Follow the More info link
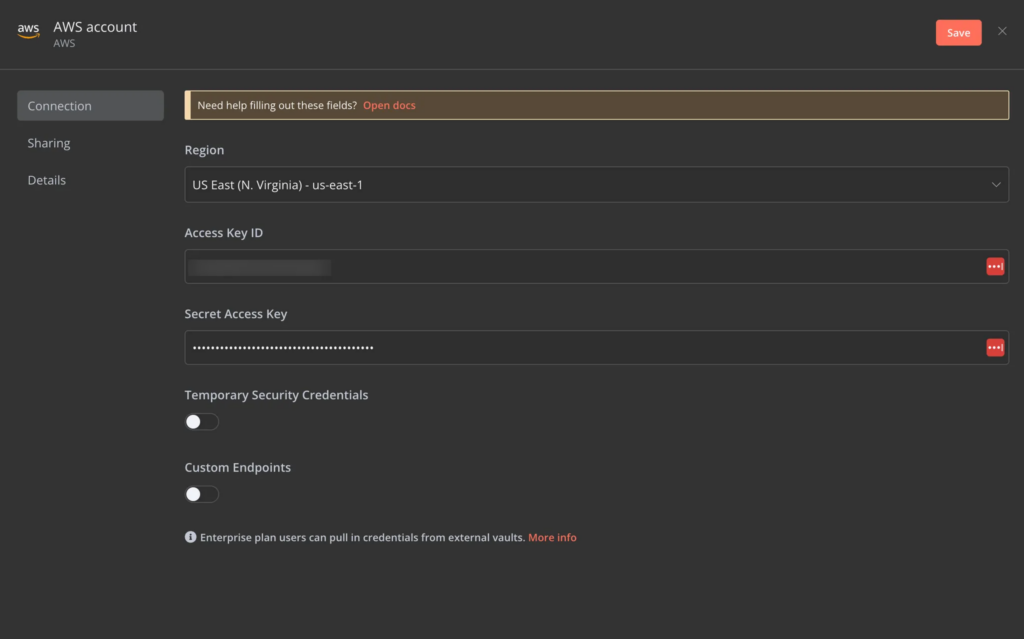 552,538
